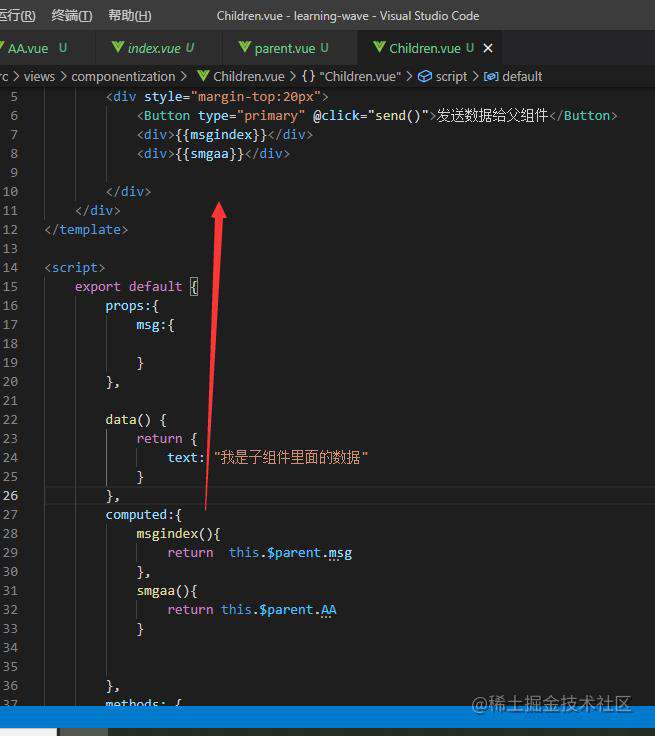Click "{{msgindex}}" on line 7

221,135
